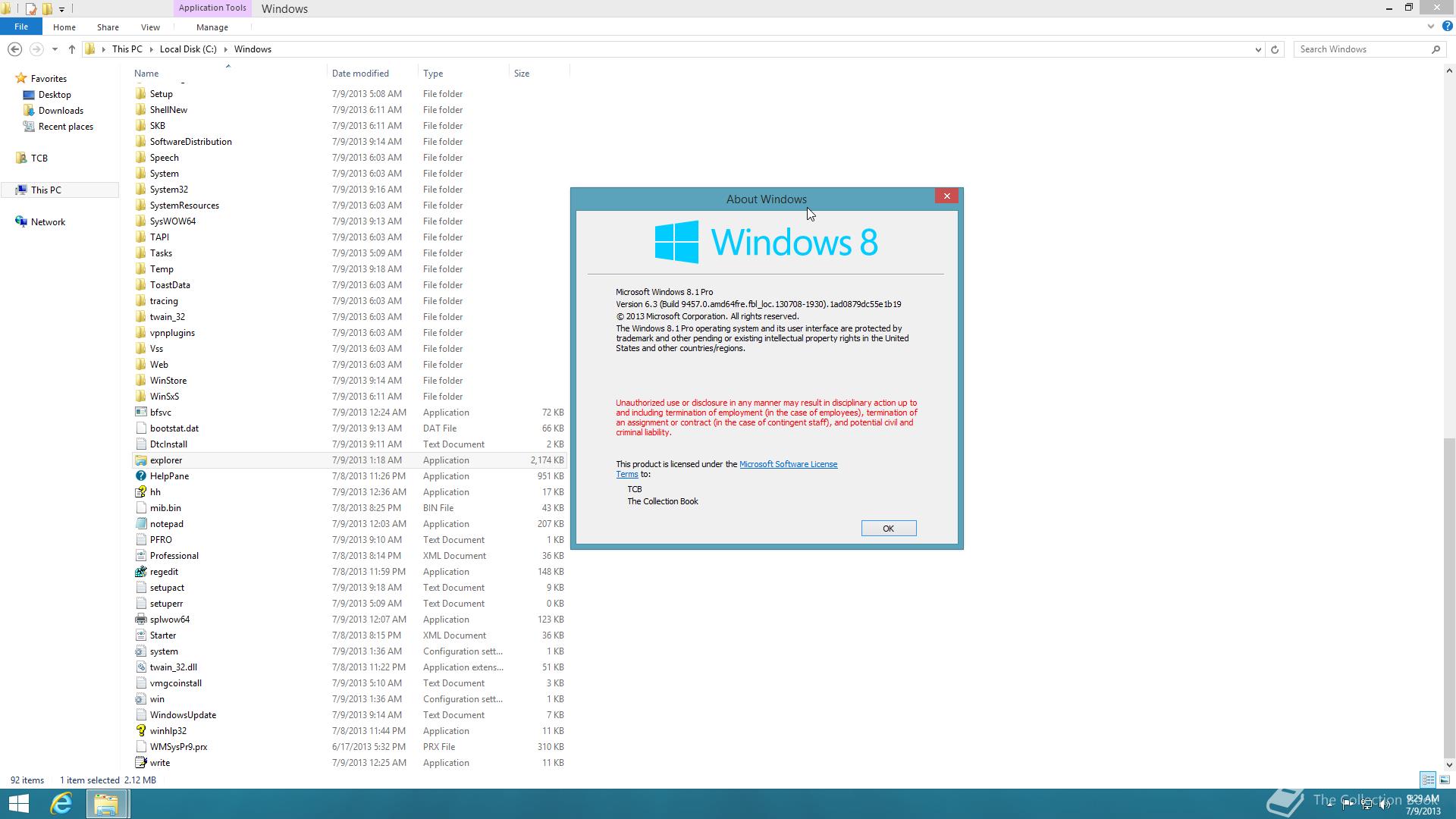Viewport: 1456px width, 819px height.
Task: Open the Manage ribbon tab
Action: coord(212,27)
